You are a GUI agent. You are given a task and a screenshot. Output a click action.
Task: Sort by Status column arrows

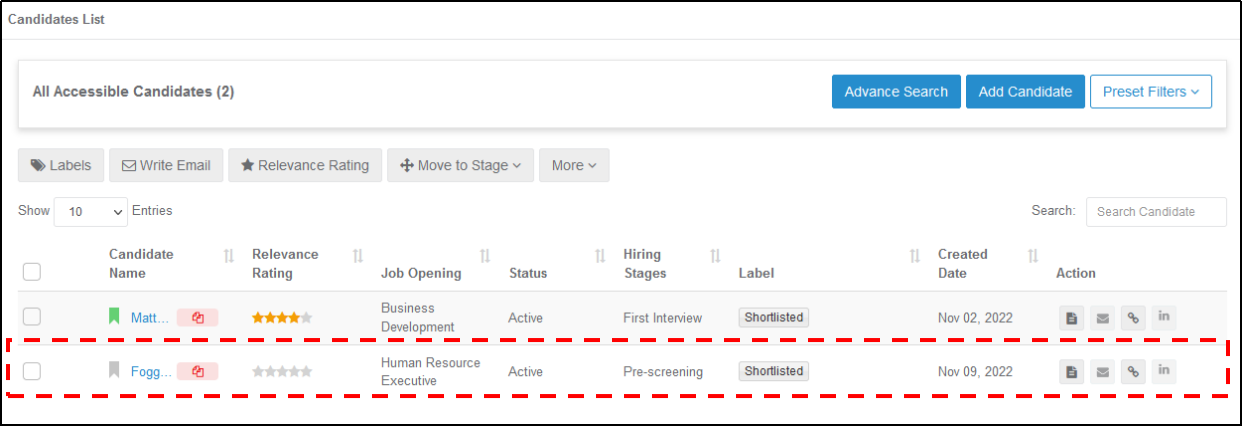point(599,256)
